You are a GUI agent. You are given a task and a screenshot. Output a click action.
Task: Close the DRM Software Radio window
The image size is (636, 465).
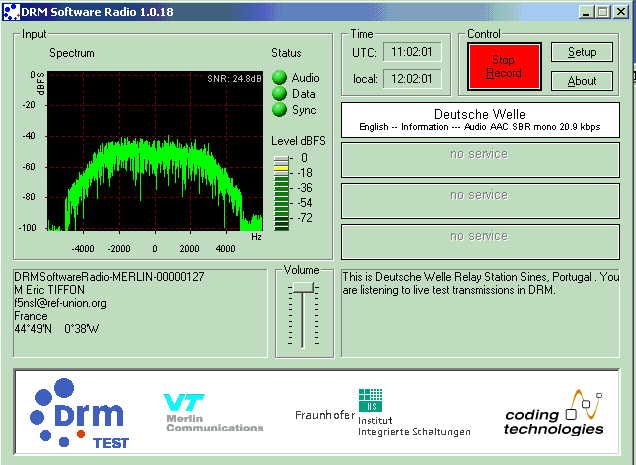(621, 12)
